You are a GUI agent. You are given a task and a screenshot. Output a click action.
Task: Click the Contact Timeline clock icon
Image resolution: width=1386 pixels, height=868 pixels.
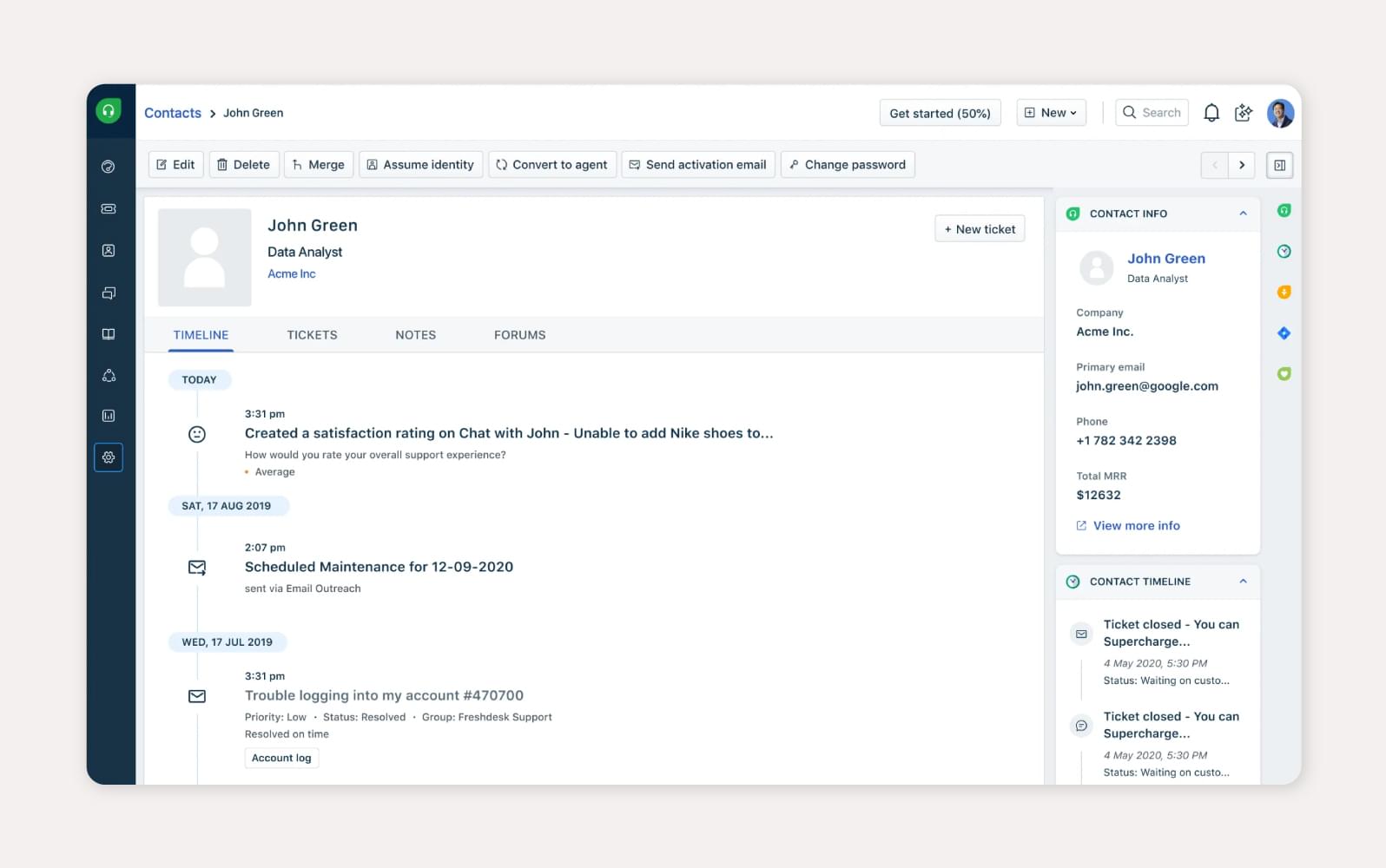coord(1072,582)
